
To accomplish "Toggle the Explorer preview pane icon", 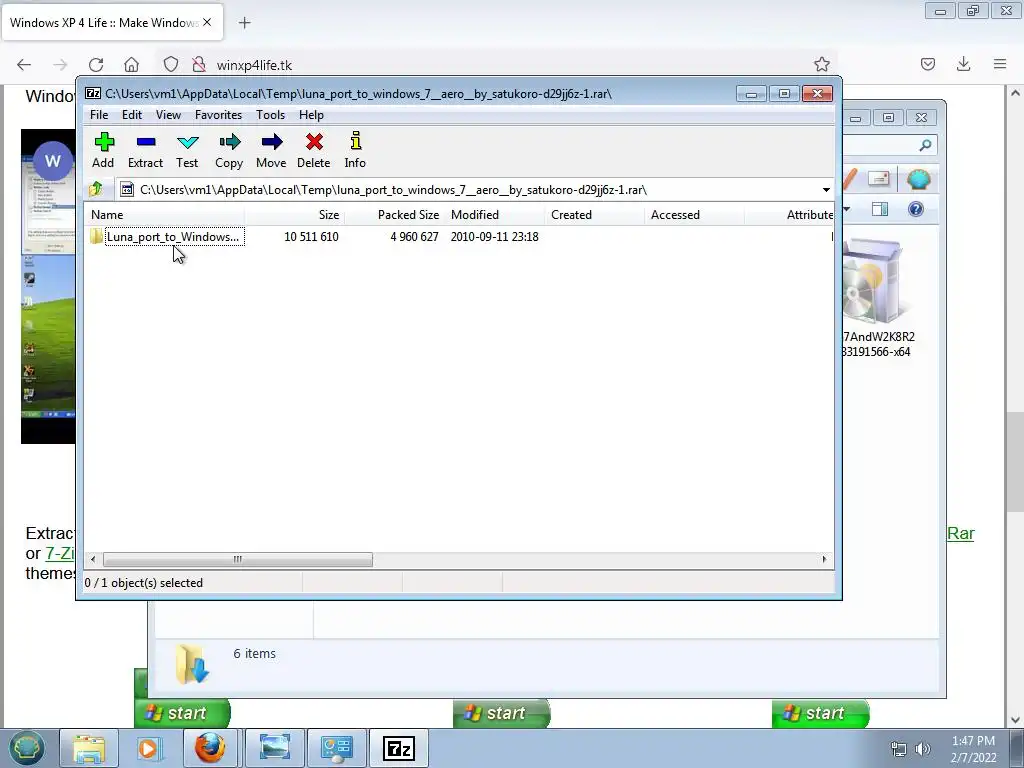I will [880, 209].
